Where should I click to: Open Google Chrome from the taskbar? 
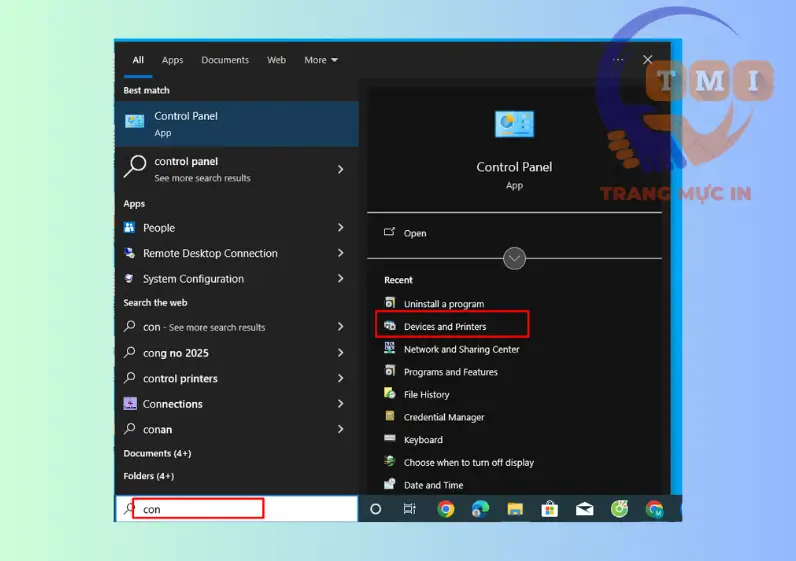pyautogui.click(x=446, y=509)
